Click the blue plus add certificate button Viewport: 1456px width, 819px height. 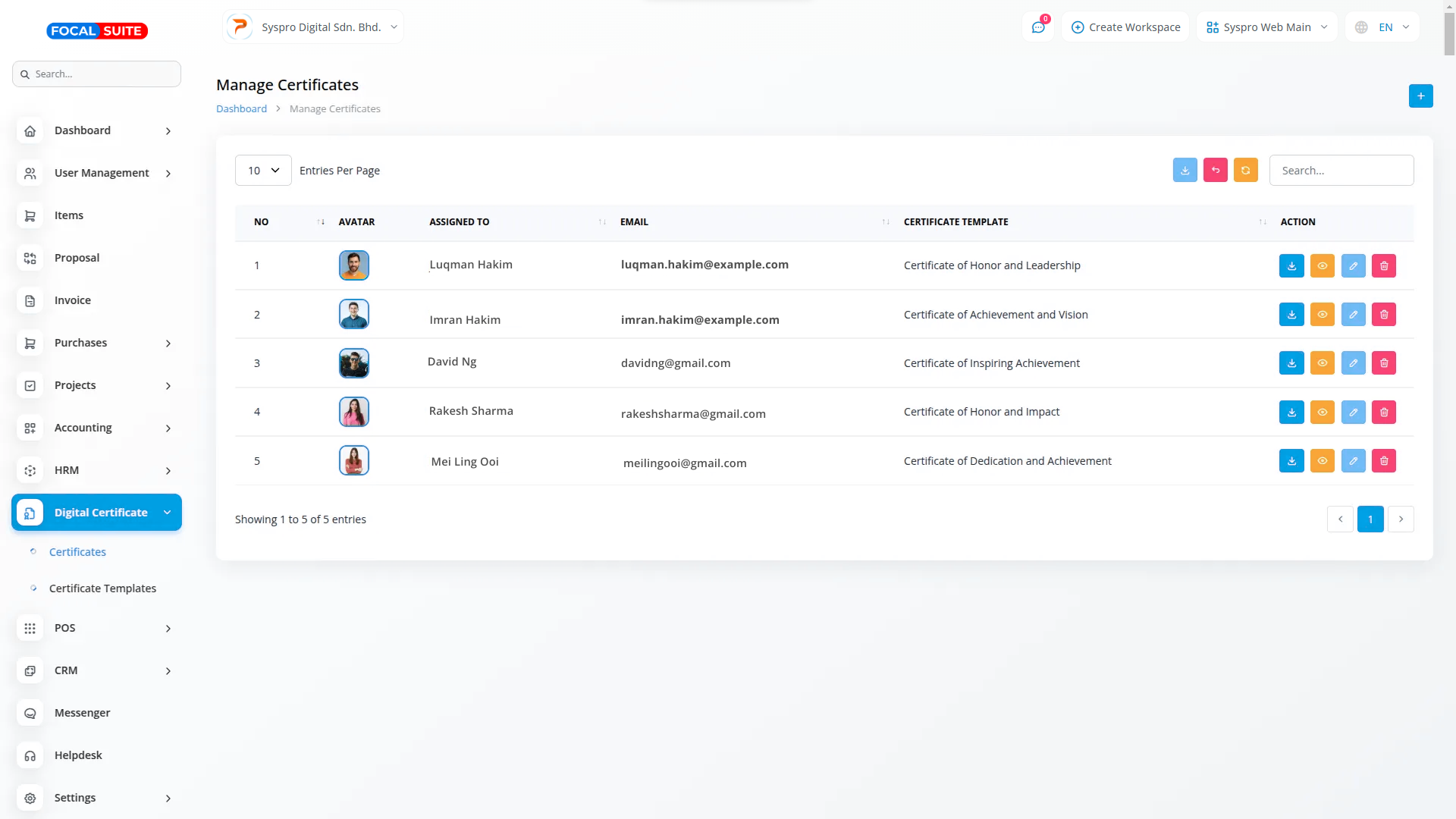pyautogui.click(x=1420, y=96)
